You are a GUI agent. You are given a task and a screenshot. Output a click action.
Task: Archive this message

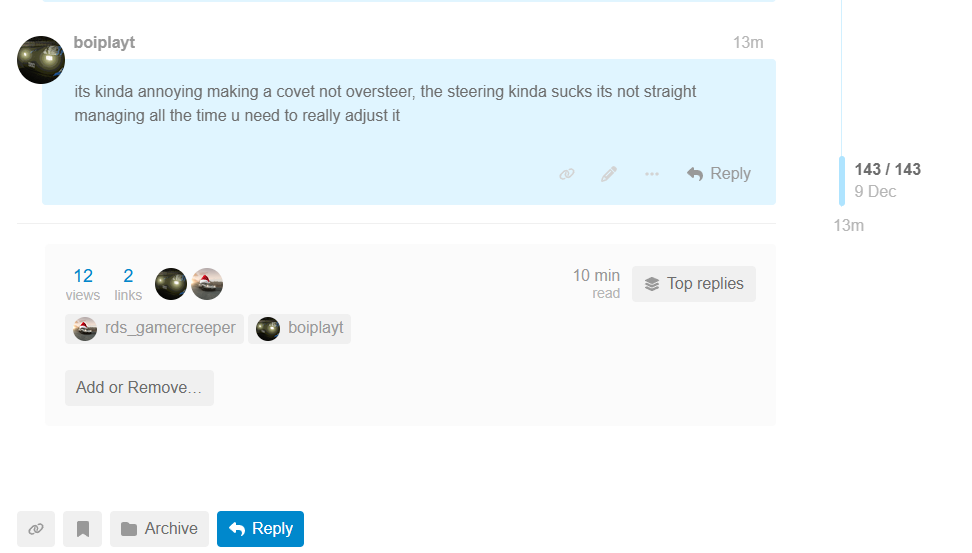pyautogui.click(x=160, y=529)
